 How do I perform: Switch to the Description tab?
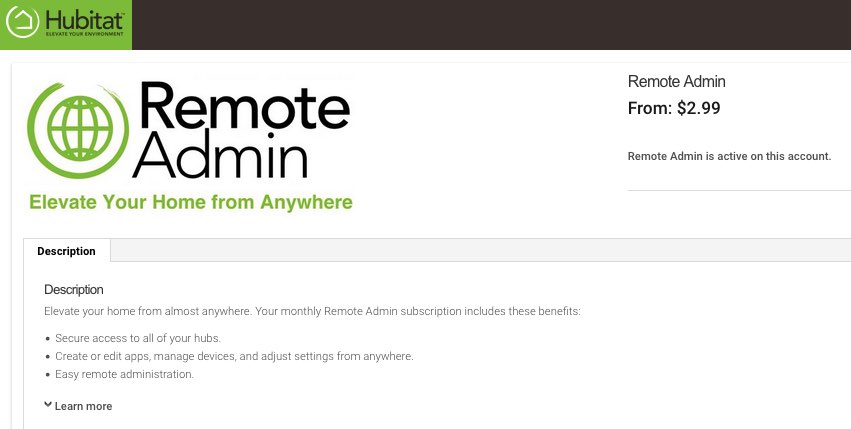click(66, 251)
